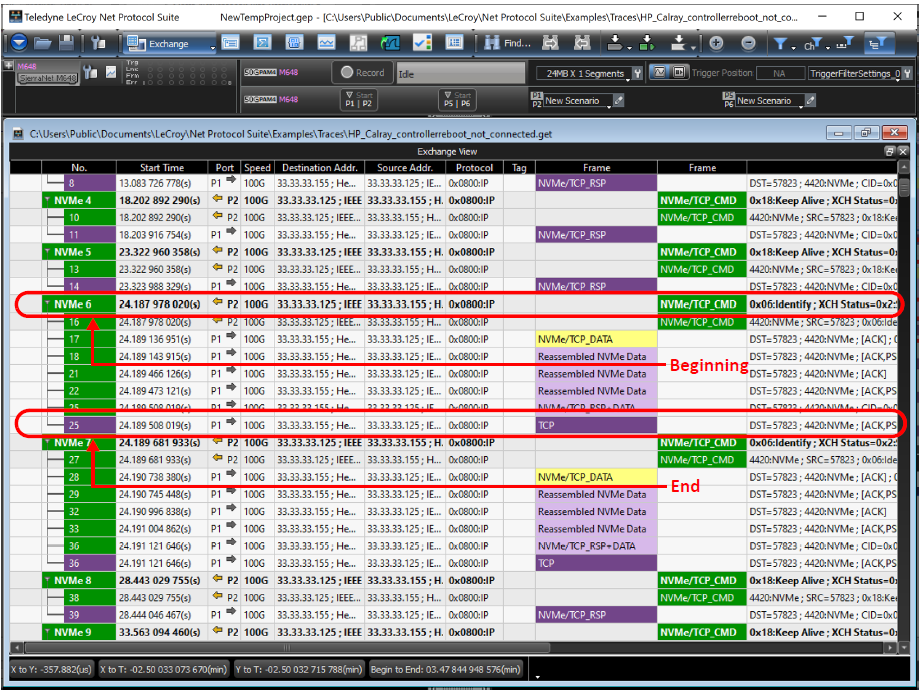This screenshot has height=691, width=920.
Task: Open the summary sigma view icon
Action: pos(262,43)
